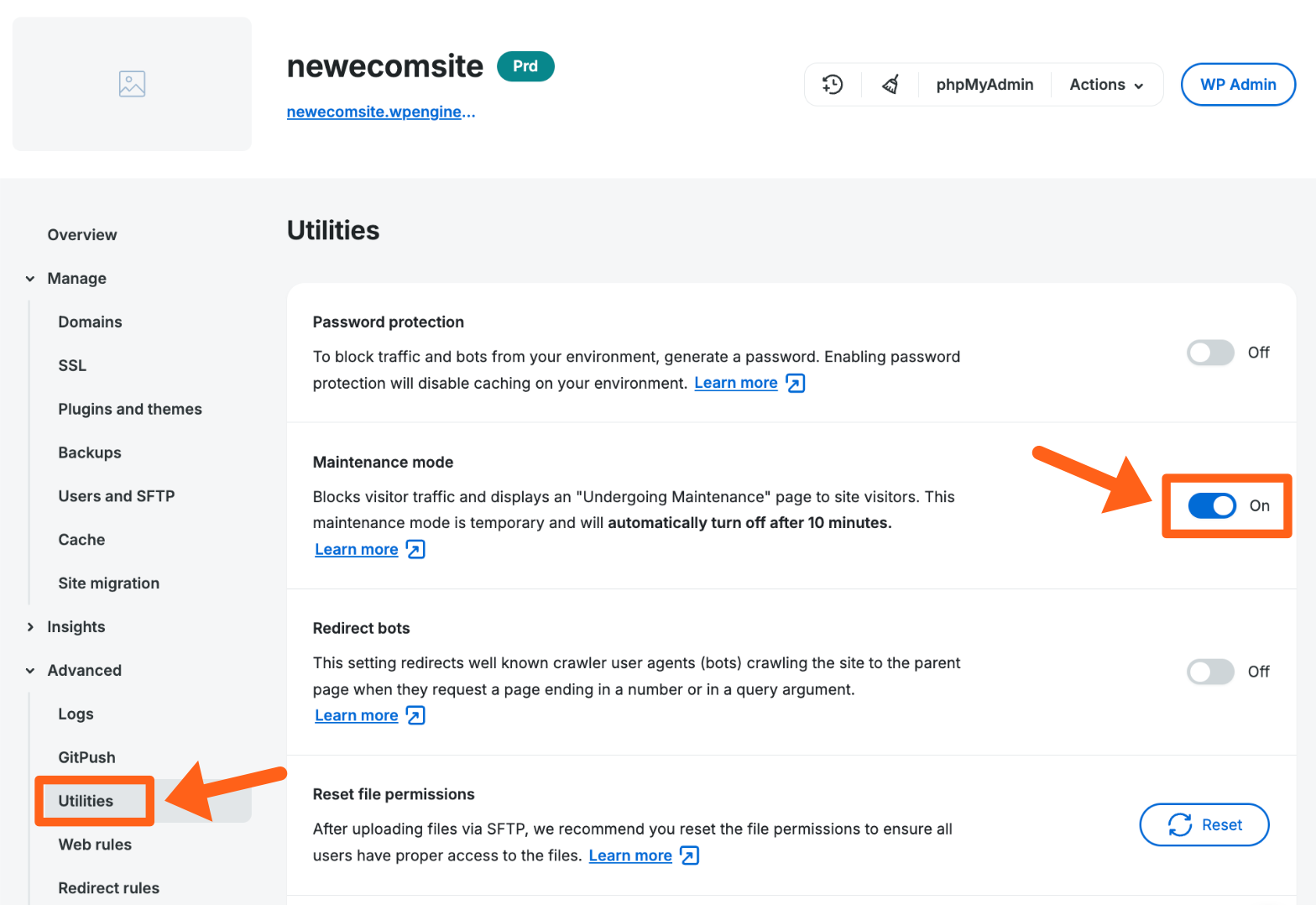The width and height of the screenshot is (1316, 905).
Task: Open WP Admin
Action: pos(1238,84)
